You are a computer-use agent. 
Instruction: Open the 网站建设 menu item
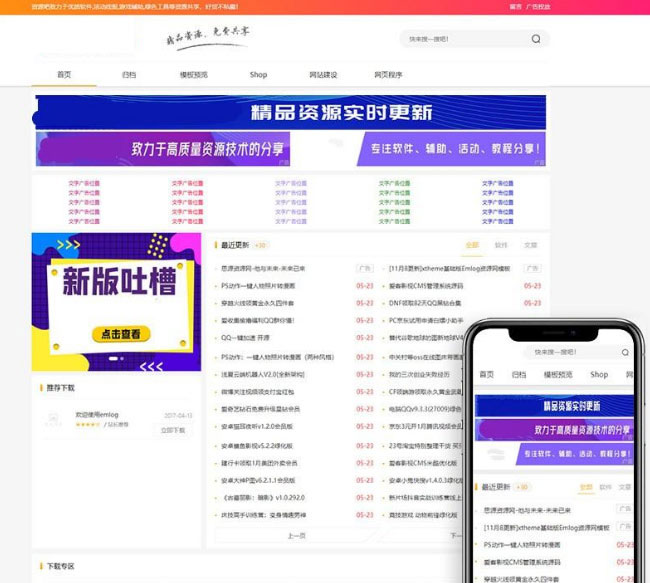pyautogui.click(x=323, y=75)
